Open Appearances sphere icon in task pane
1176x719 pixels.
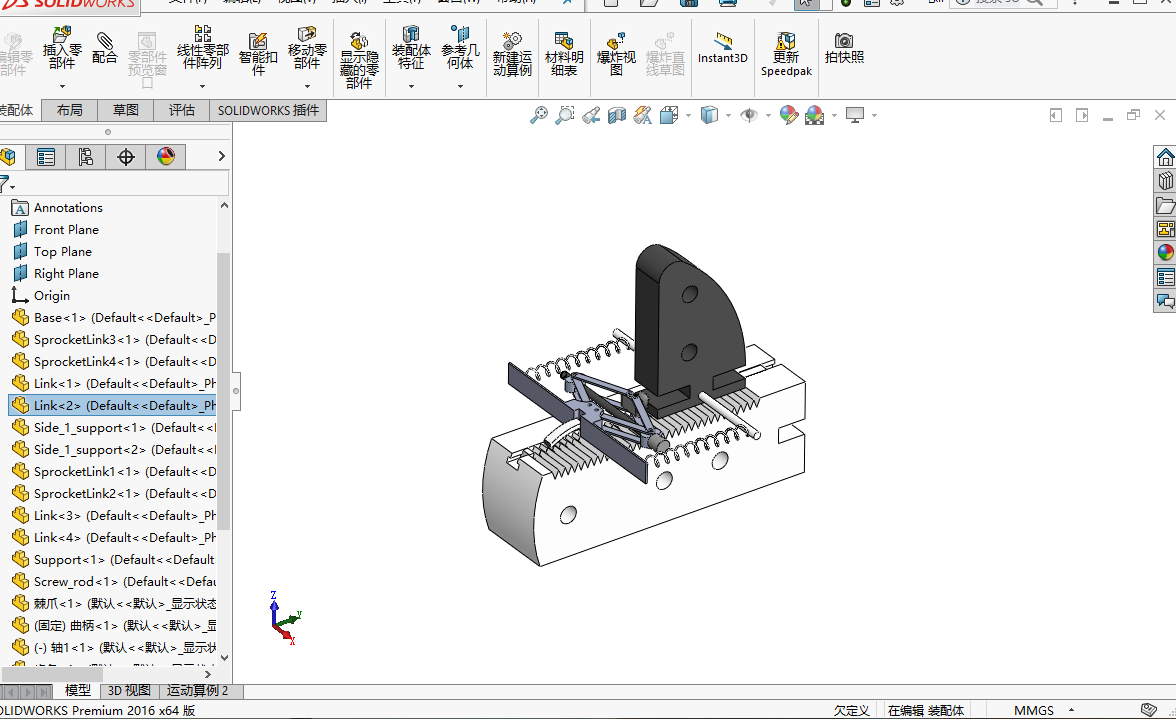(1165, 253)
